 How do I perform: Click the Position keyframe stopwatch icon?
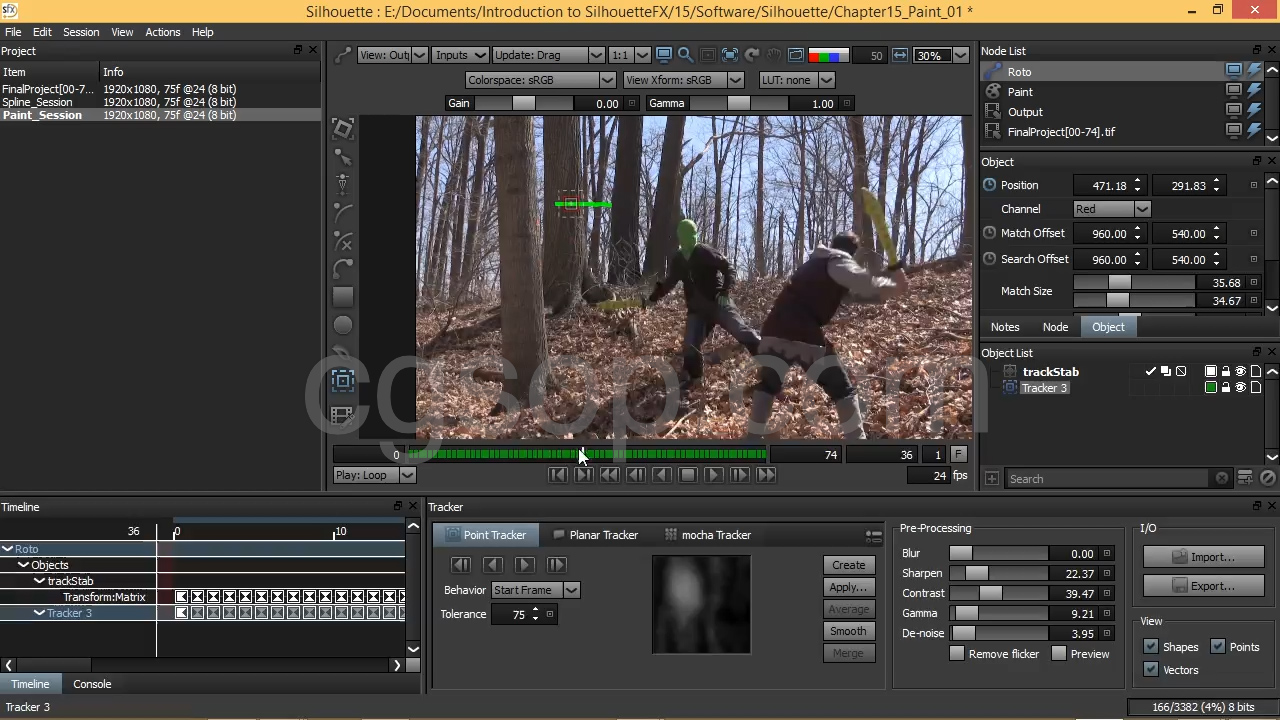(990, 185)
